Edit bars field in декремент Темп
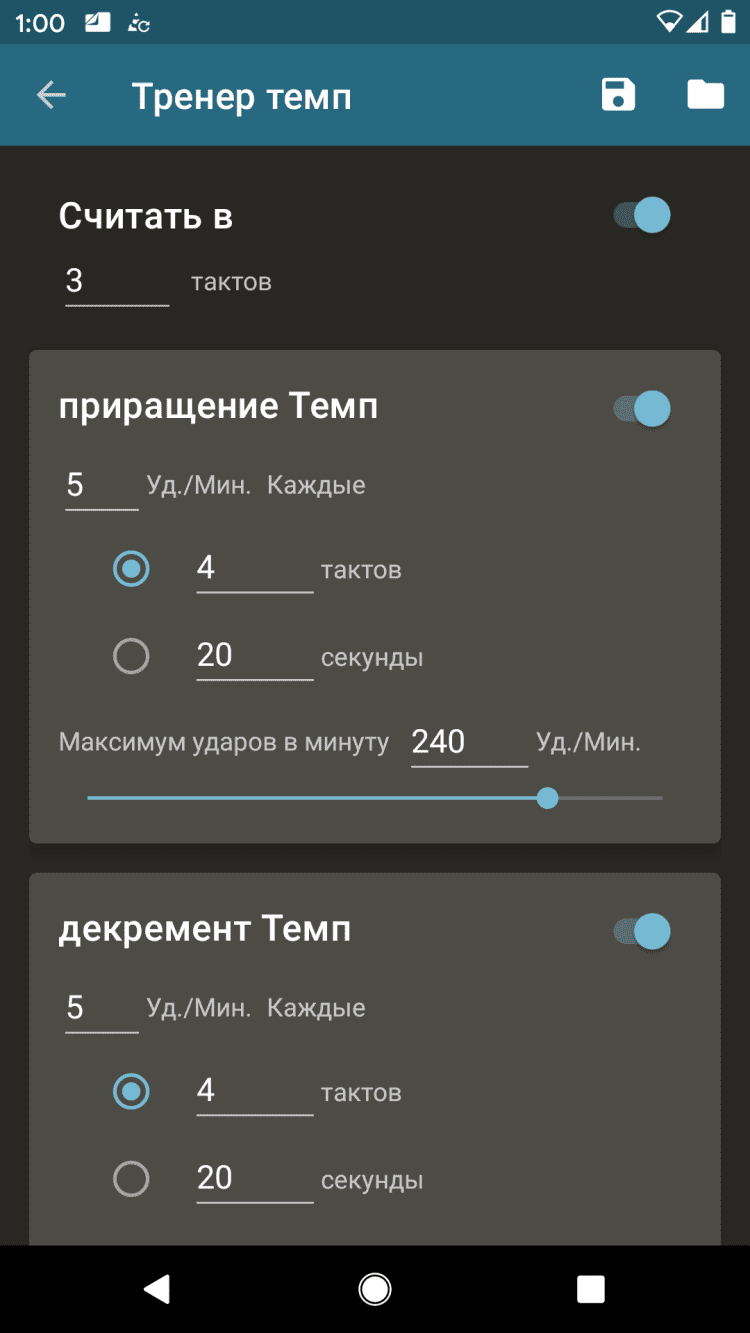This screenshot has height=1333, width=750. point(254,1091)
